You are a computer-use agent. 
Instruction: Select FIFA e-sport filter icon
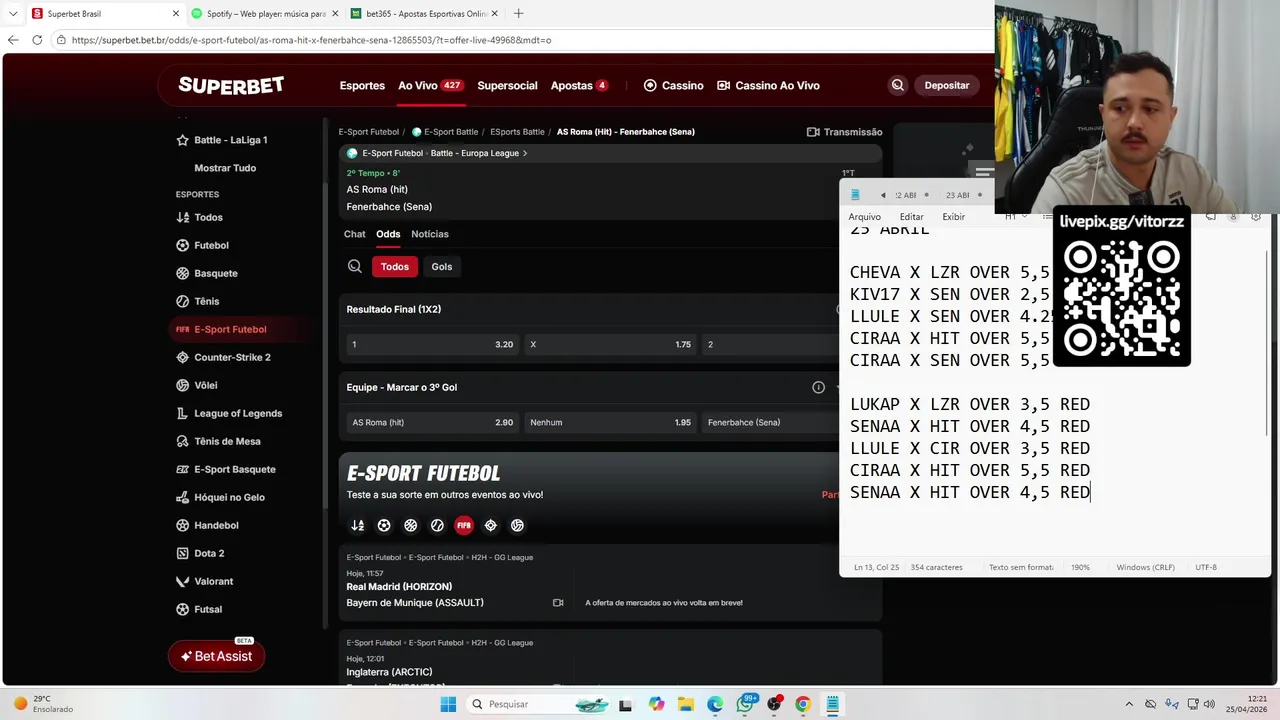point(464,525)
